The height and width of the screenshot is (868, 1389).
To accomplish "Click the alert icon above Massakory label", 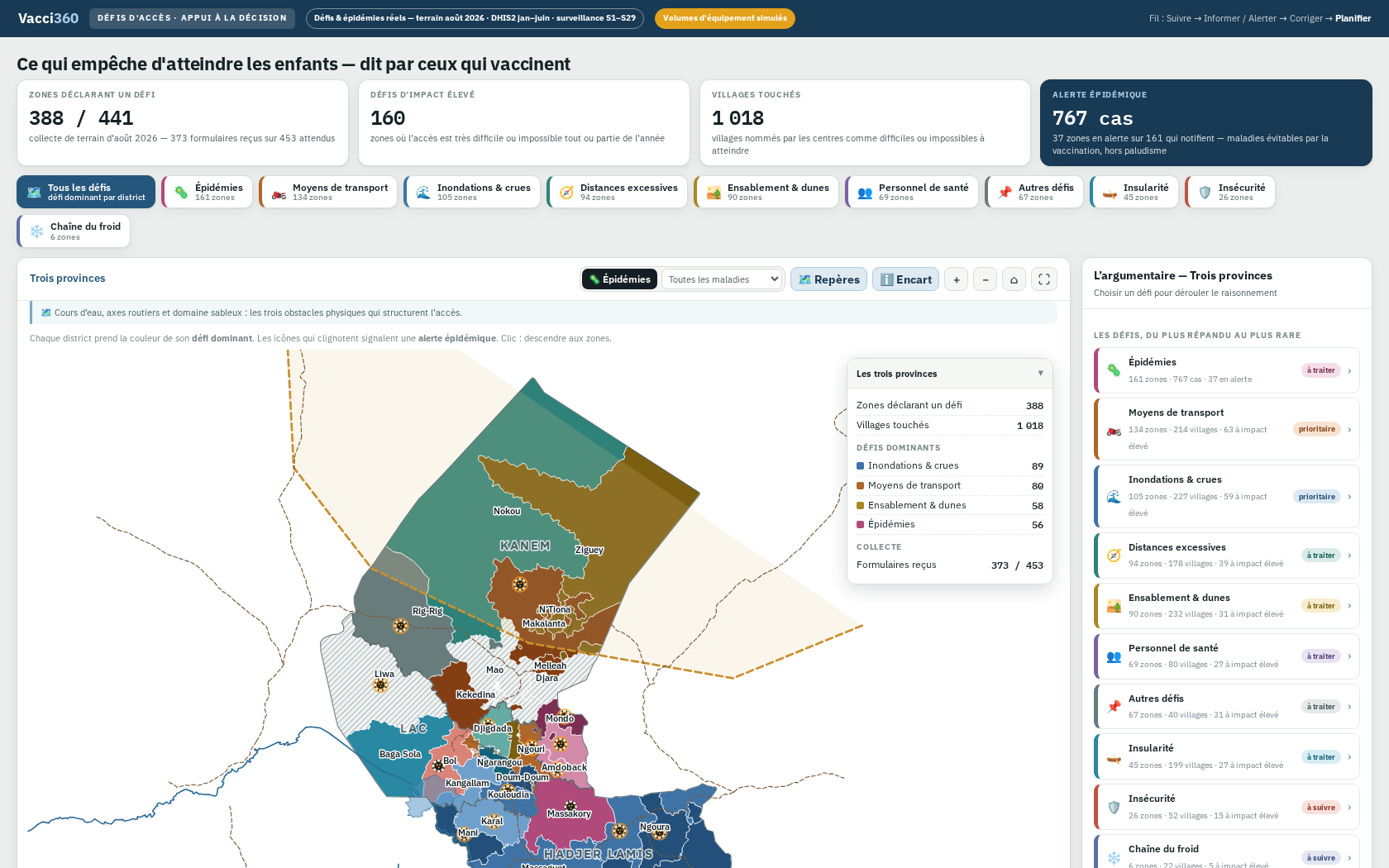I will [570, 805].
